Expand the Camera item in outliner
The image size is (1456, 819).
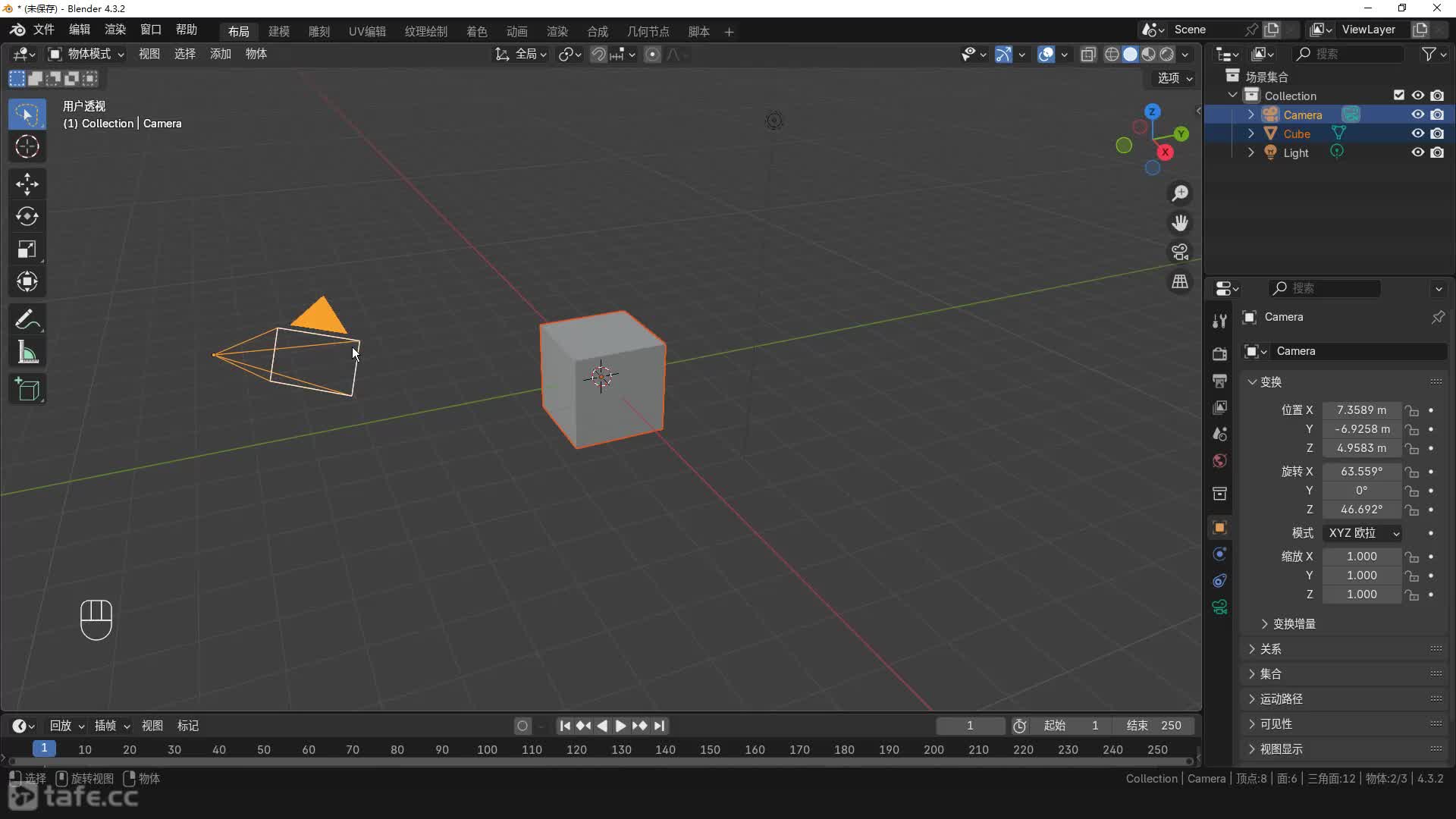point(1251,115)
